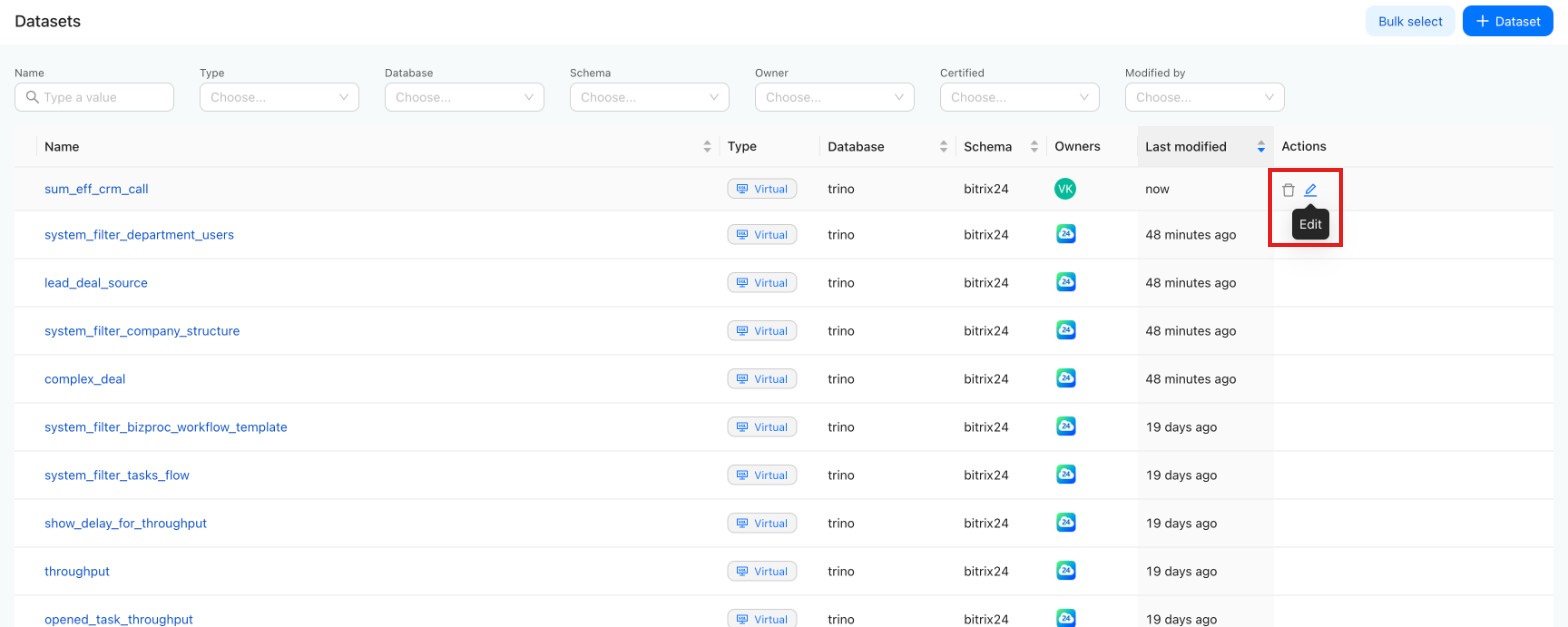Open the system_filter_tasks_flow dataset
Viewport: 1568px width, 627px height.
[x=117, y=475]
